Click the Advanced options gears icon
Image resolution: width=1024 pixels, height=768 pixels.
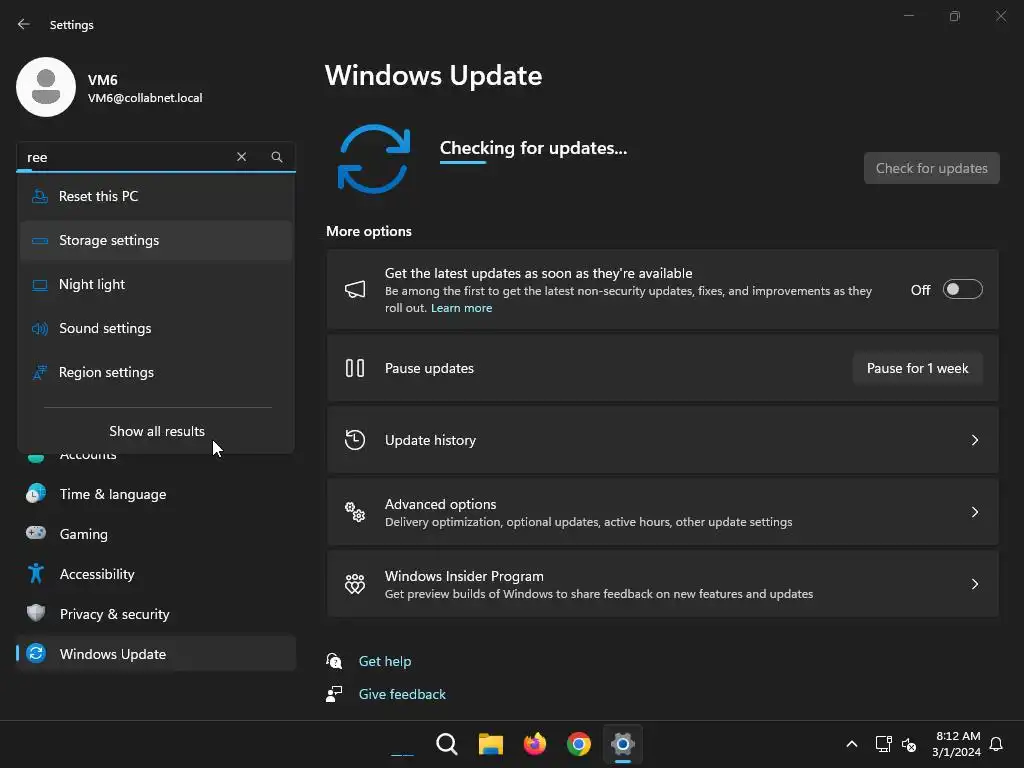coord(355,512)
